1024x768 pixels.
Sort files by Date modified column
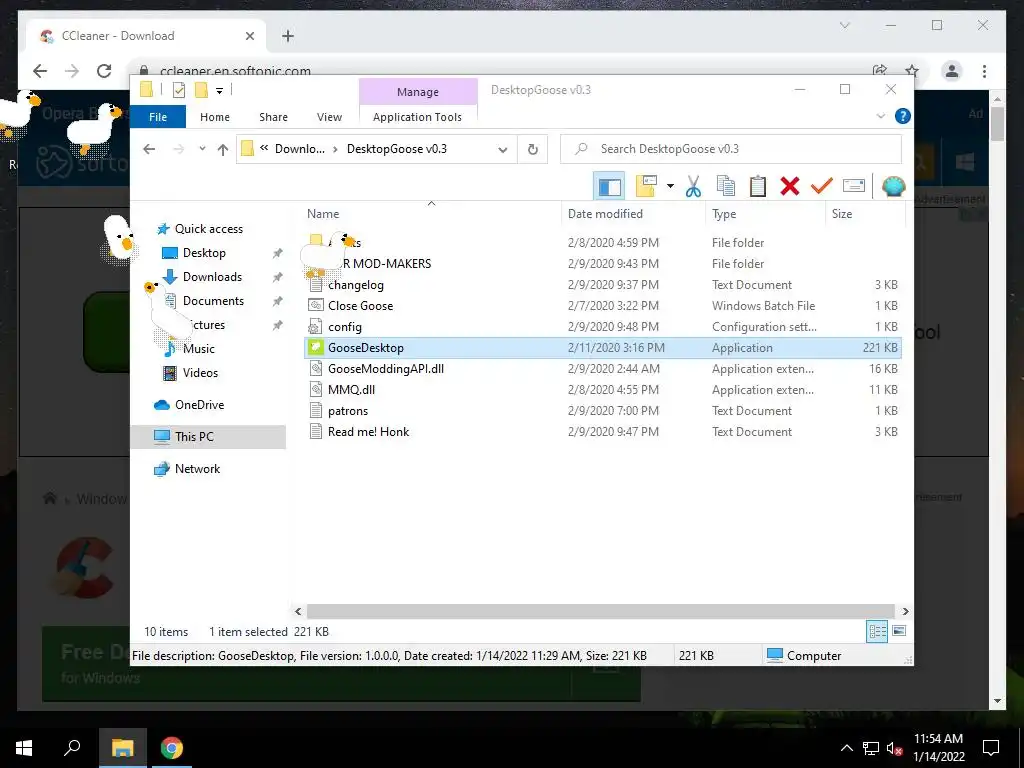click(x=605, y=214)
